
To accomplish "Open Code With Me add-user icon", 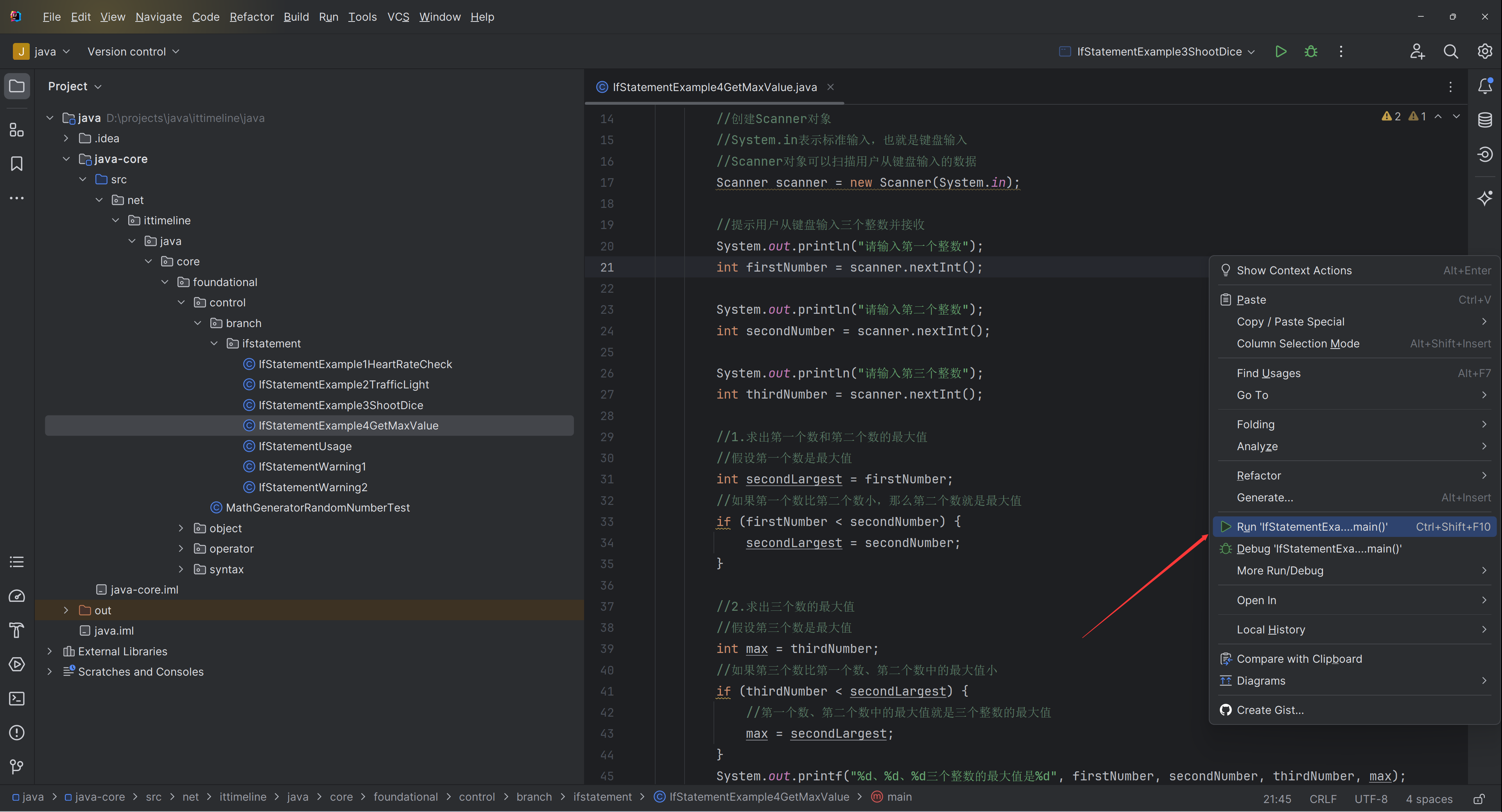I will point(1418,51).
